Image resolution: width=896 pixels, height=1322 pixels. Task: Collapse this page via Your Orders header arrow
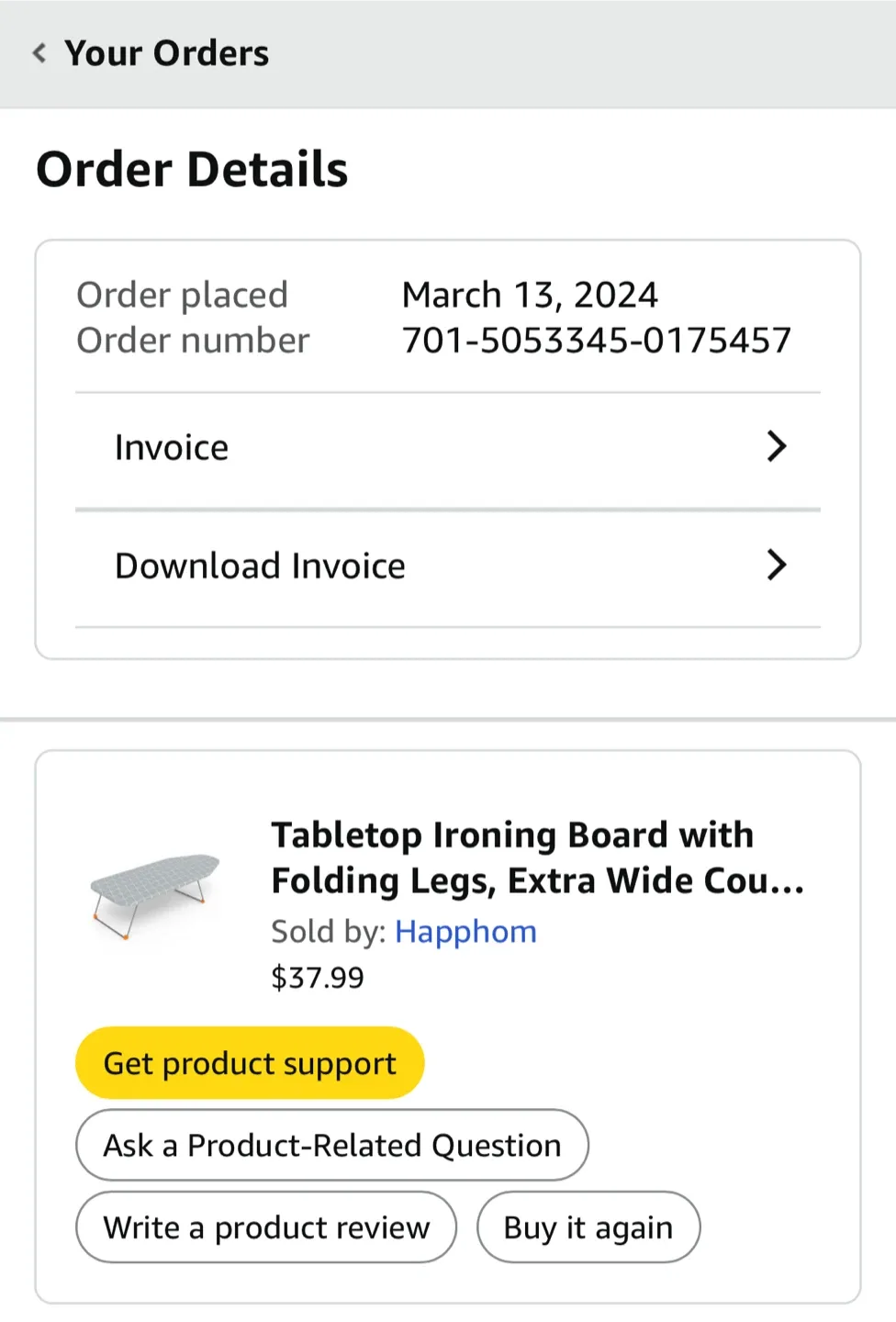(x=38, y=52)
